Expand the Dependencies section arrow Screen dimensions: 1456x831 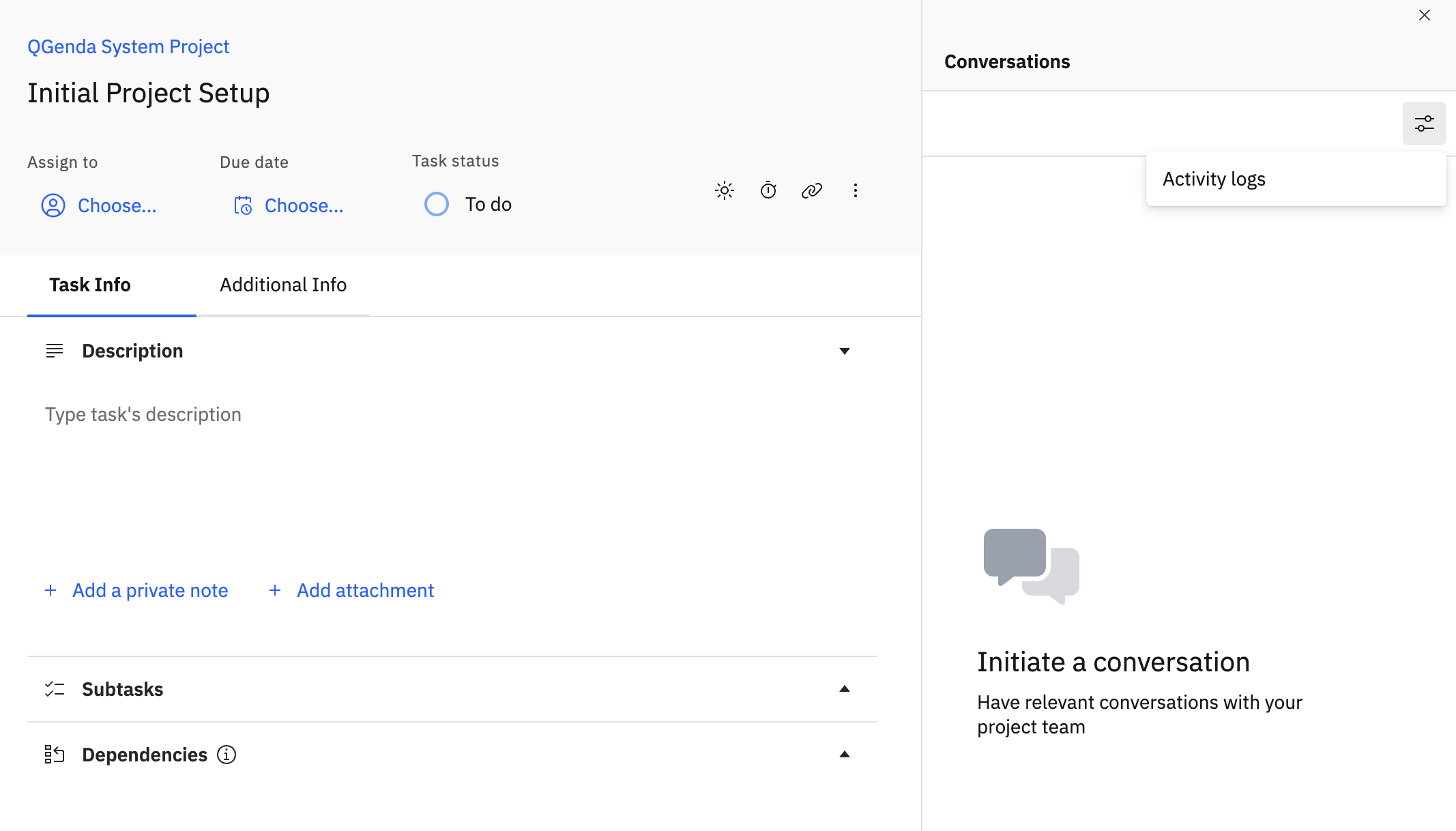(x=845, y=755)
